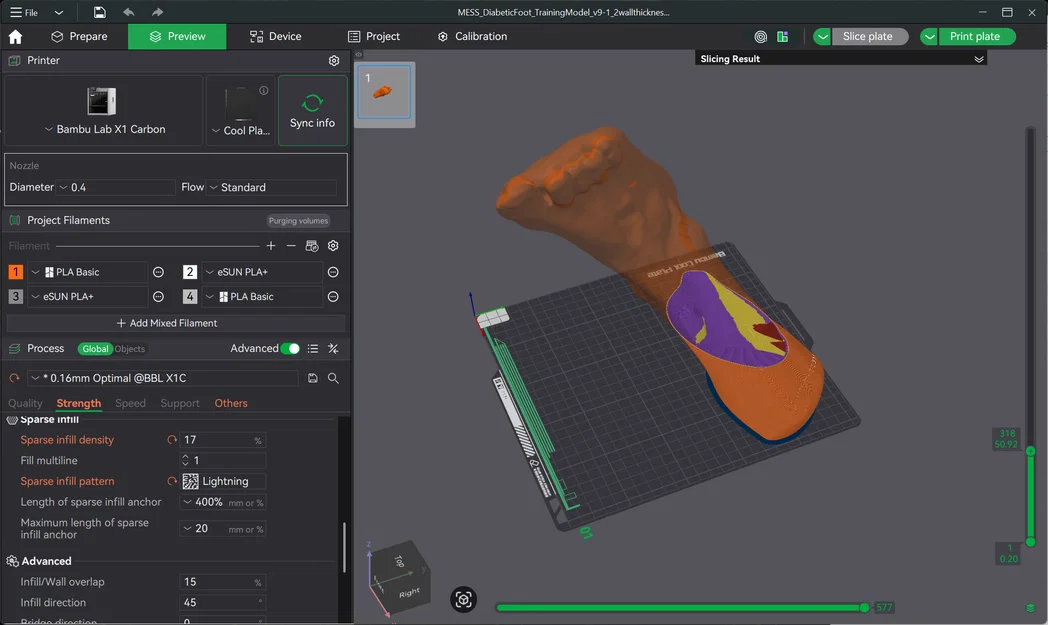Open the File hamburger menu
The height and width of the screenshot is (625, 1048).
click(23, 12)
